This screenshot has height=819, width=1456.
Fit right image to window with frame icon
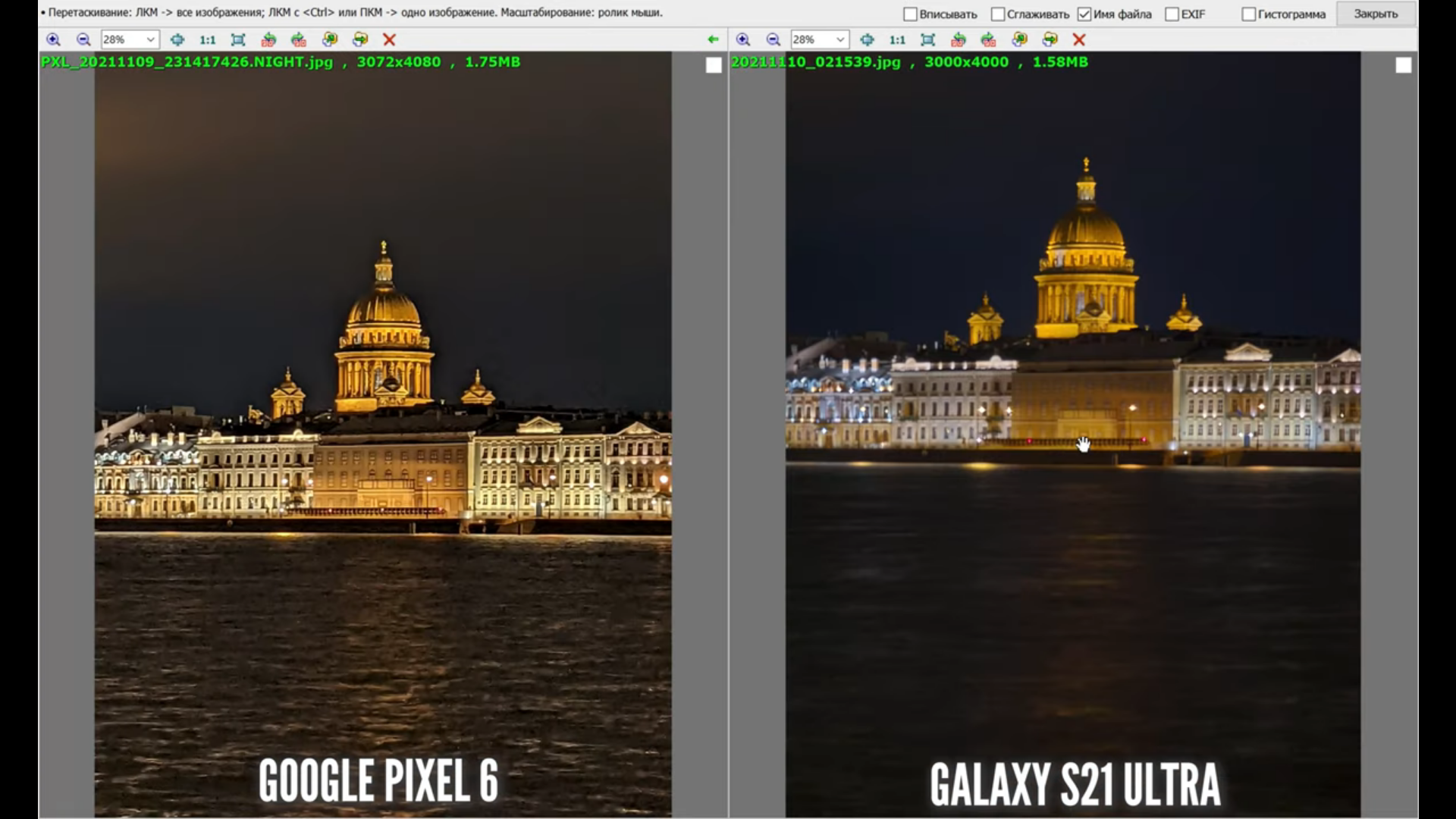[x=927, y=39]
